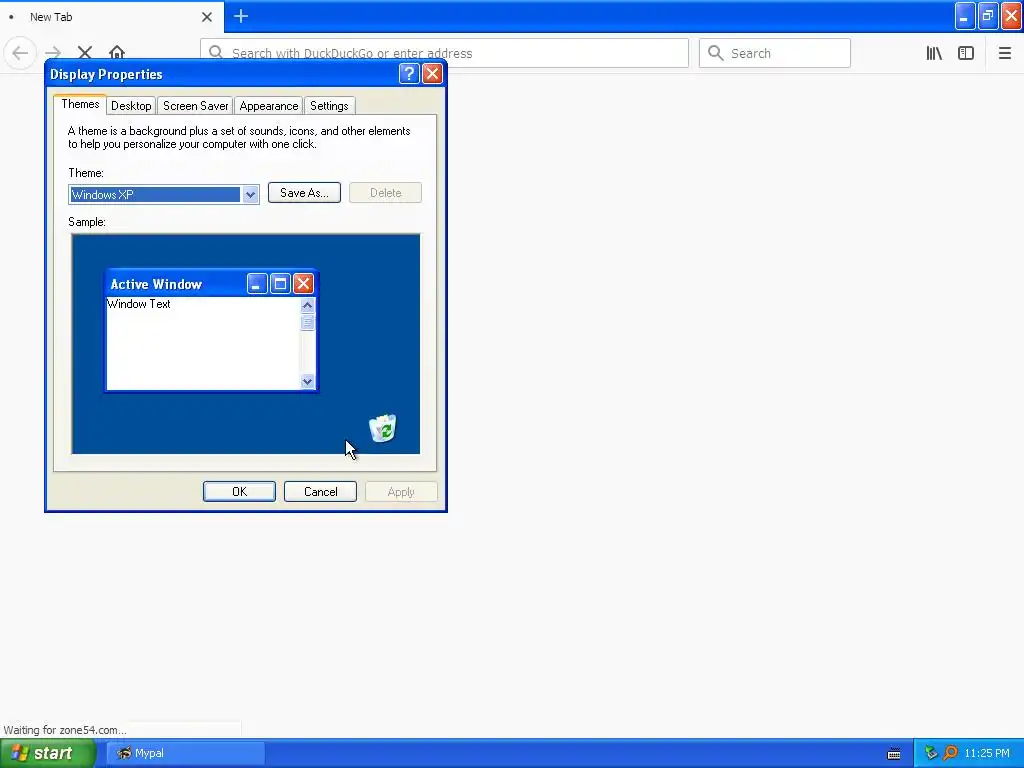Click the sample Active Window minimize button
This screenshot has width=1024, height=768.
point(257,283)
